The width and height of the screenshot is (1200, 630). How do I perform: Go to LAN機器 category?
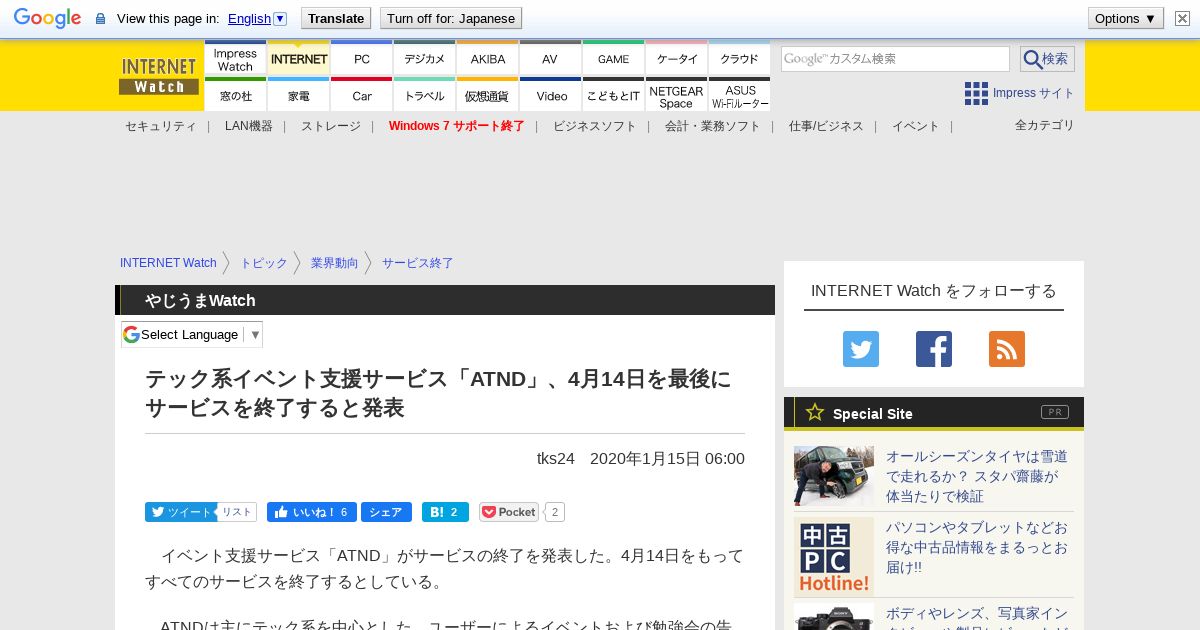coord(249,126)
